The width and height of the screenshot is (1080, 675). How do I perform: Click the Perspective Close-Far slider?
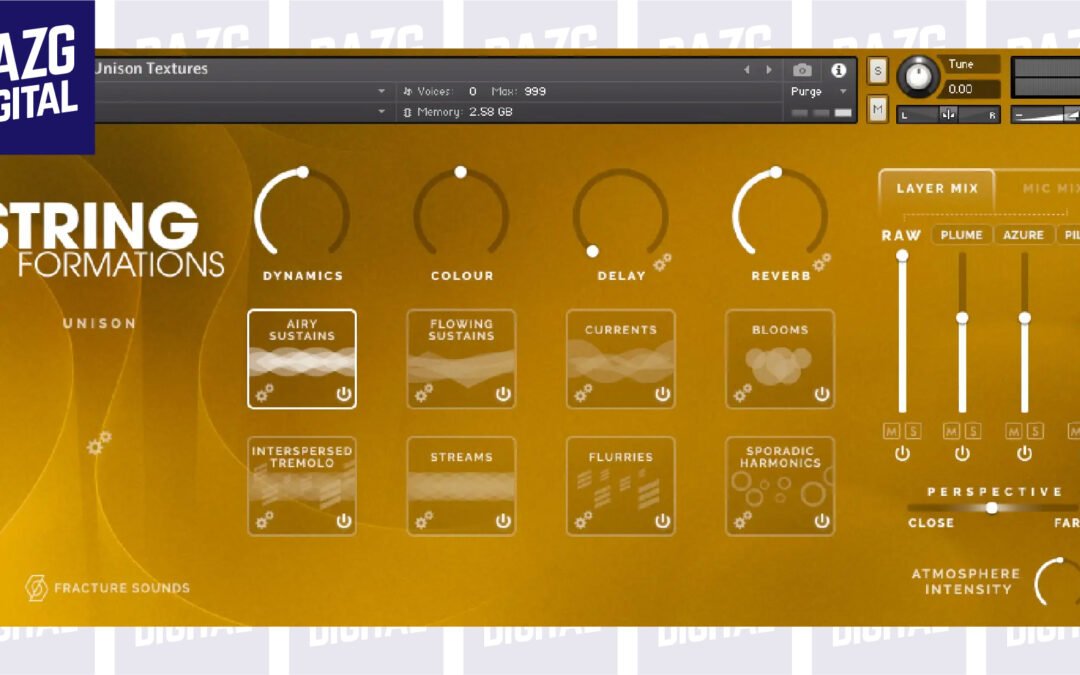pos(992,508)
